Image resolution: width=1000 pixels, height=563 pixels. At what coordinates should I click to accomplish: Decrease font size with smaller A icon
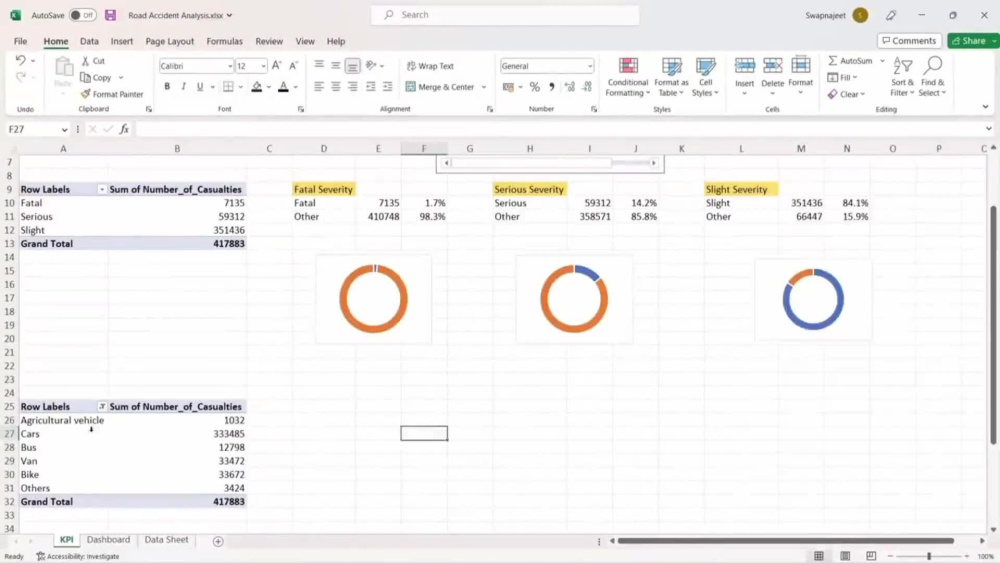click(x=293, y=66)
